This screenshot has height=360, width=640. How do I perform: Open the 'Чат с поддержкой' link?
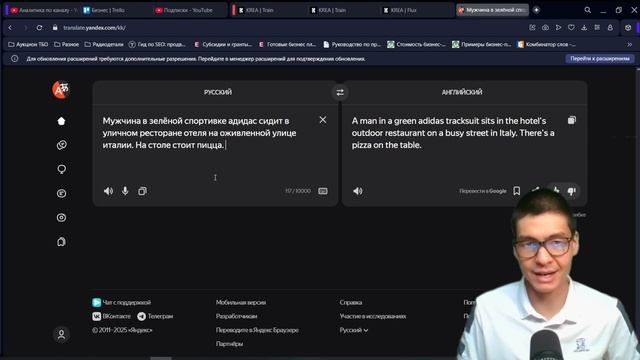point(122,302)
